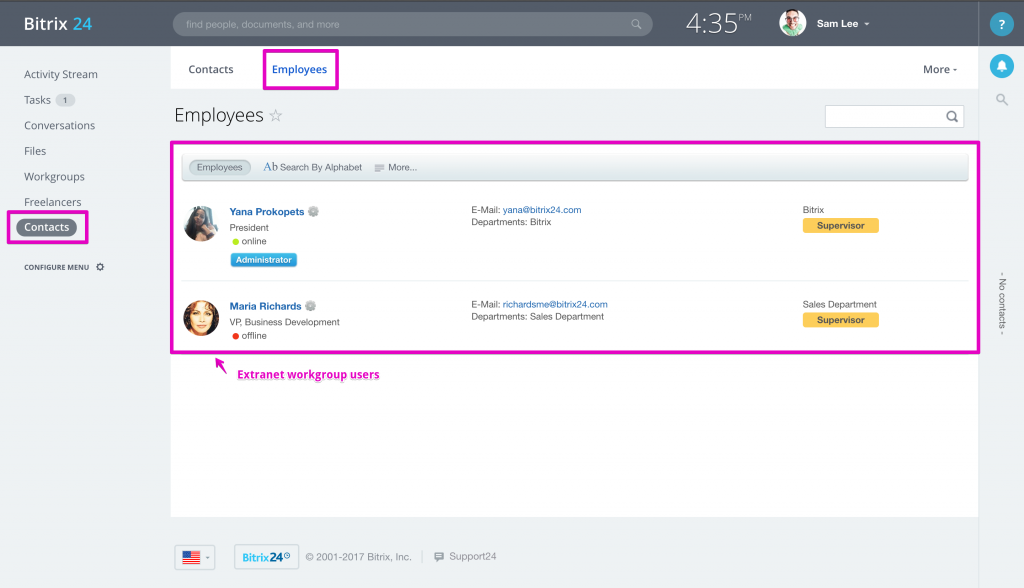This screenshot has height=588, width=1024.
Task: Click Supervisor badge under Sales Department
Action: 840,320
